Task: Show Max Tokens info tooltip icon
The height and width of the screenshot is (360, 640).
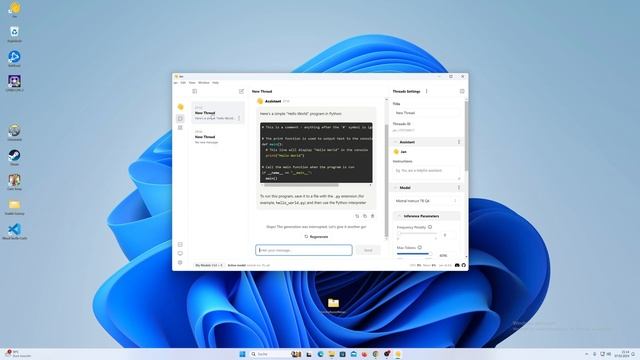Action: (420, 247)
